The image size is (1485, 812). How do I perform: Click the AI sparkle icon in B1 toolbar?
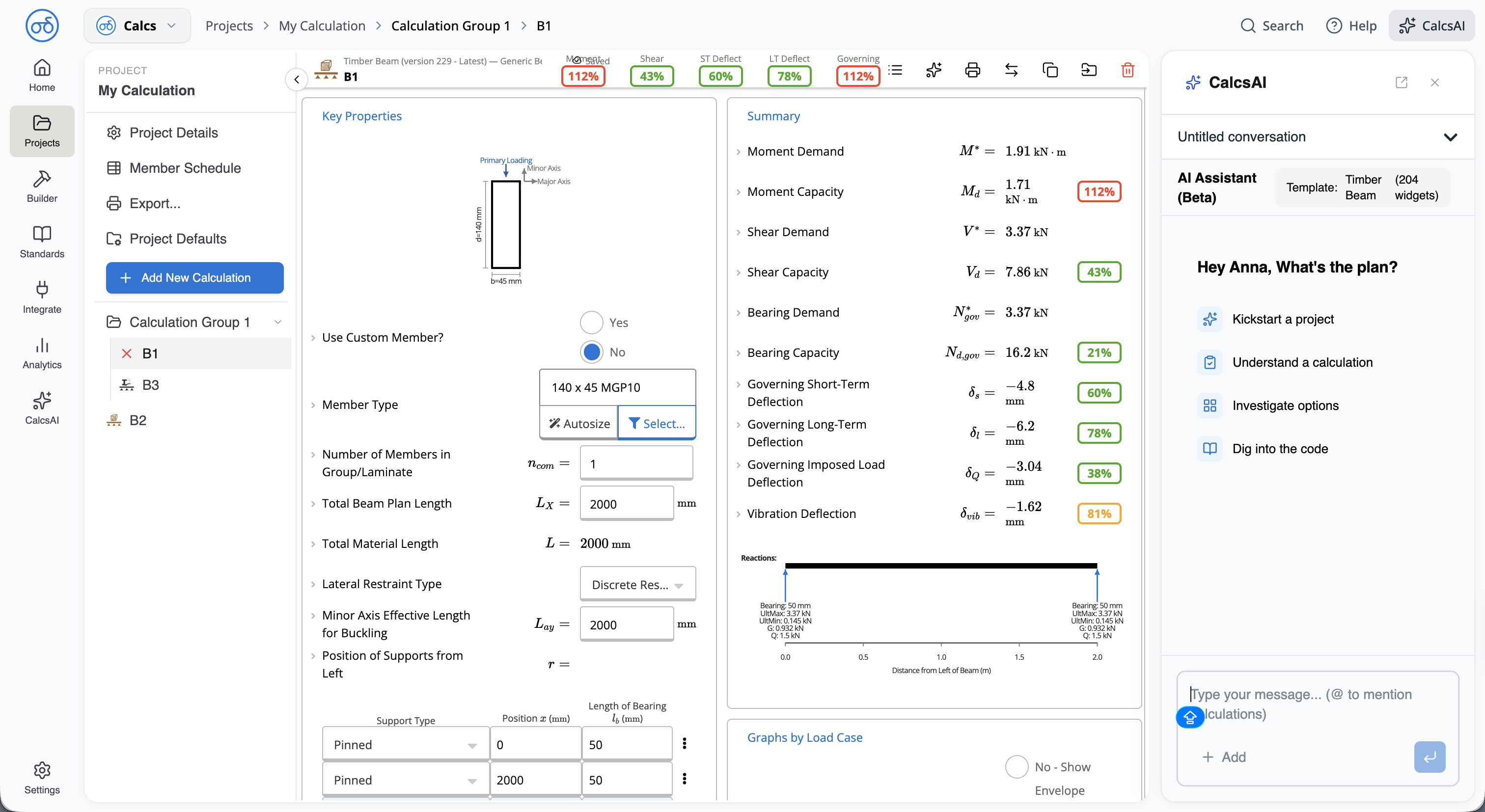click(x=934, y=70)
